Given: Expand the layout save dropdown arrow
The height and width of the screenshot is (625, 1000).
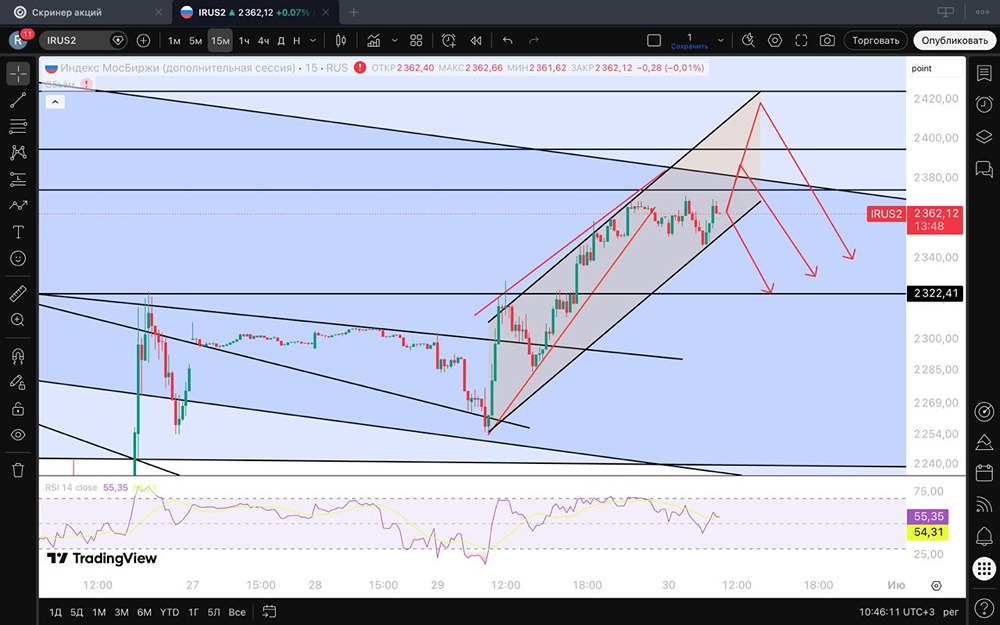Looking at the screenshot, I should tap(721, 40).
